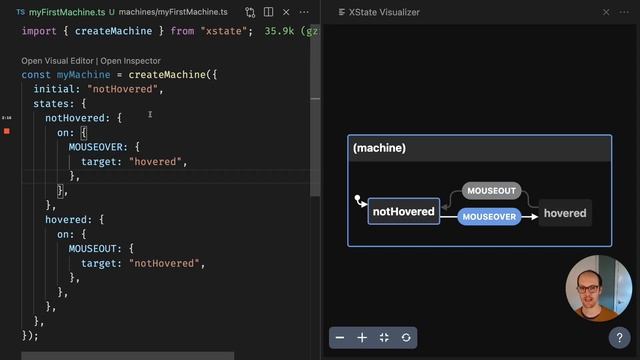Click the "notHovered" target string under MOUSEOUT

[164, 263]
